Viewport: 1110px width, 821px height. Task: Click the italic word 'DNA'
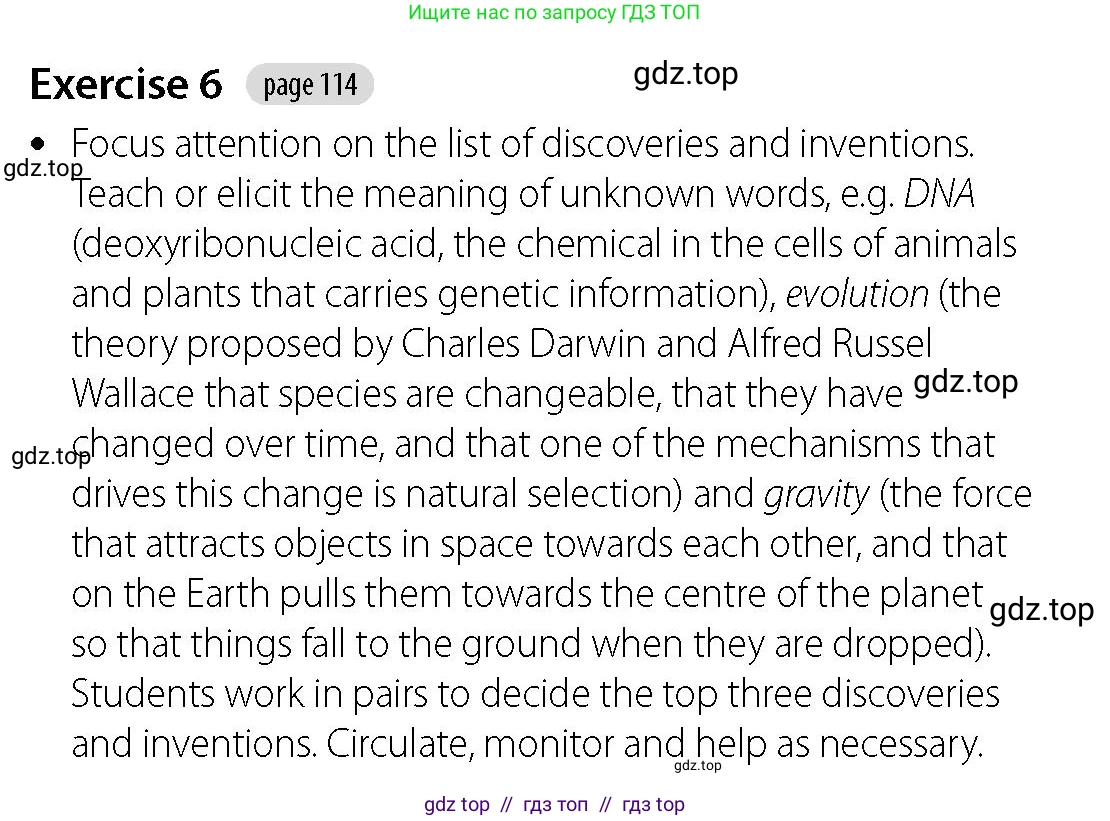tap(939, 193)
